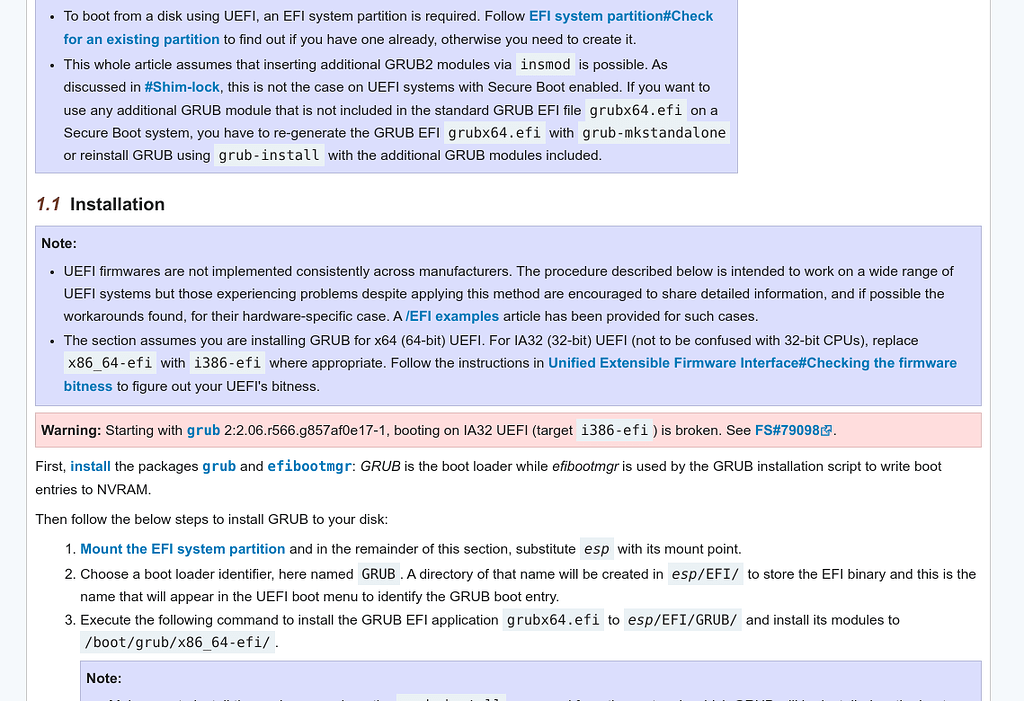The width and height of the screenshot is (1024, 701).
Task: Click the grub-install code snippet
Action: [x=268, y=155]
